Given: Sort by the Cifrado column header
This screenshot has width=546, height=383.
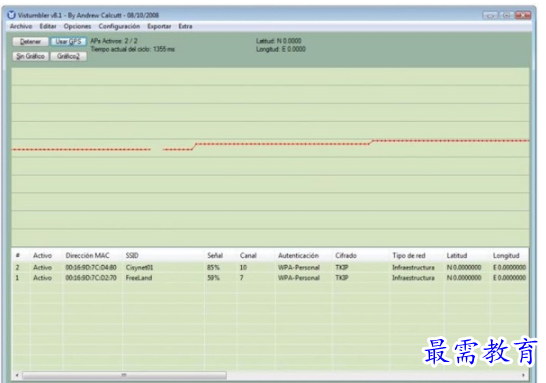Looking at the screenshot, I should pyautogui.click(x=346, y=256).
